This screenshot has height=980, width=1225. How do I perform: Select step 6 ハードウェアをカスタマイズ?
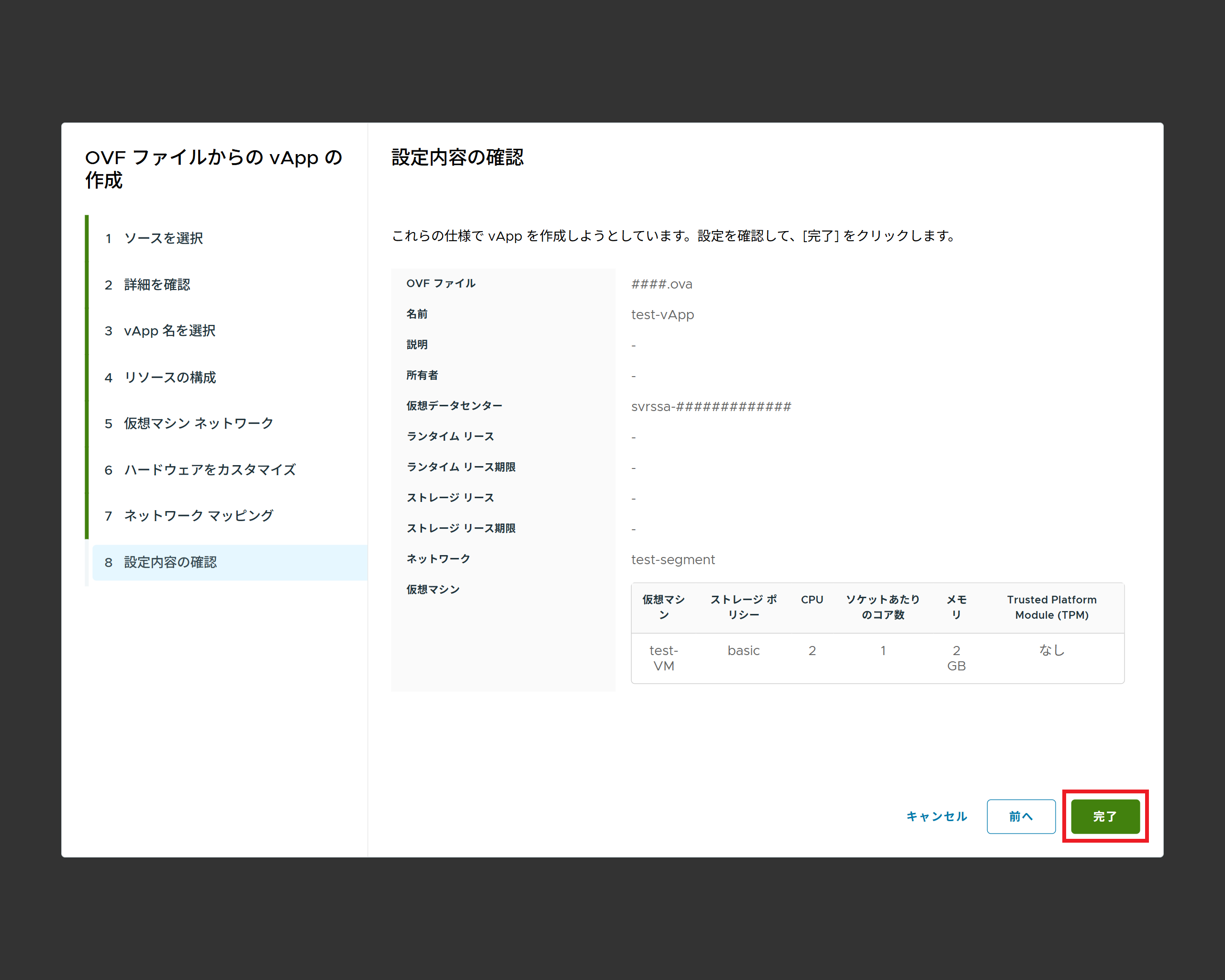coord(210,470)
